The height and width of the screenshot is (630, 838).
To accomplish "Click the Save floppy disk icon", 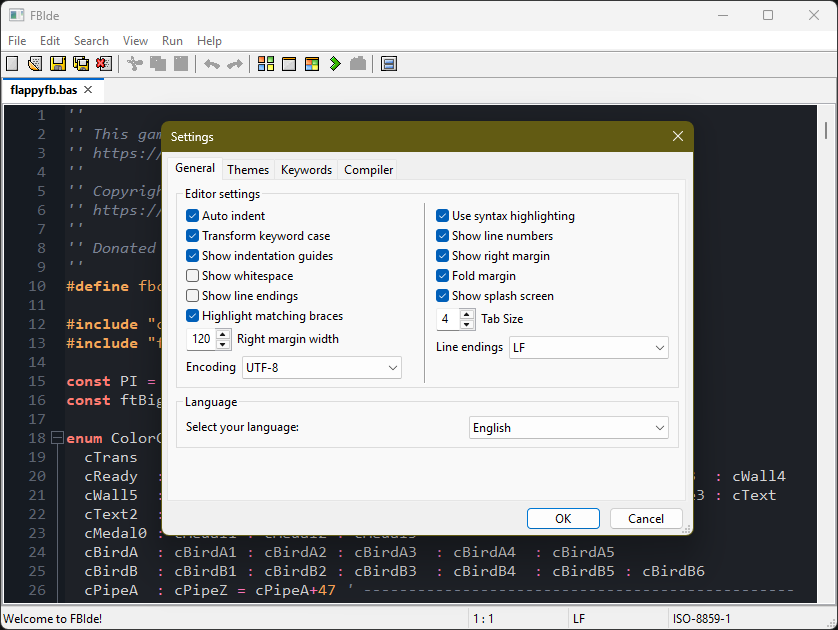I will click(x=58, y=64).
